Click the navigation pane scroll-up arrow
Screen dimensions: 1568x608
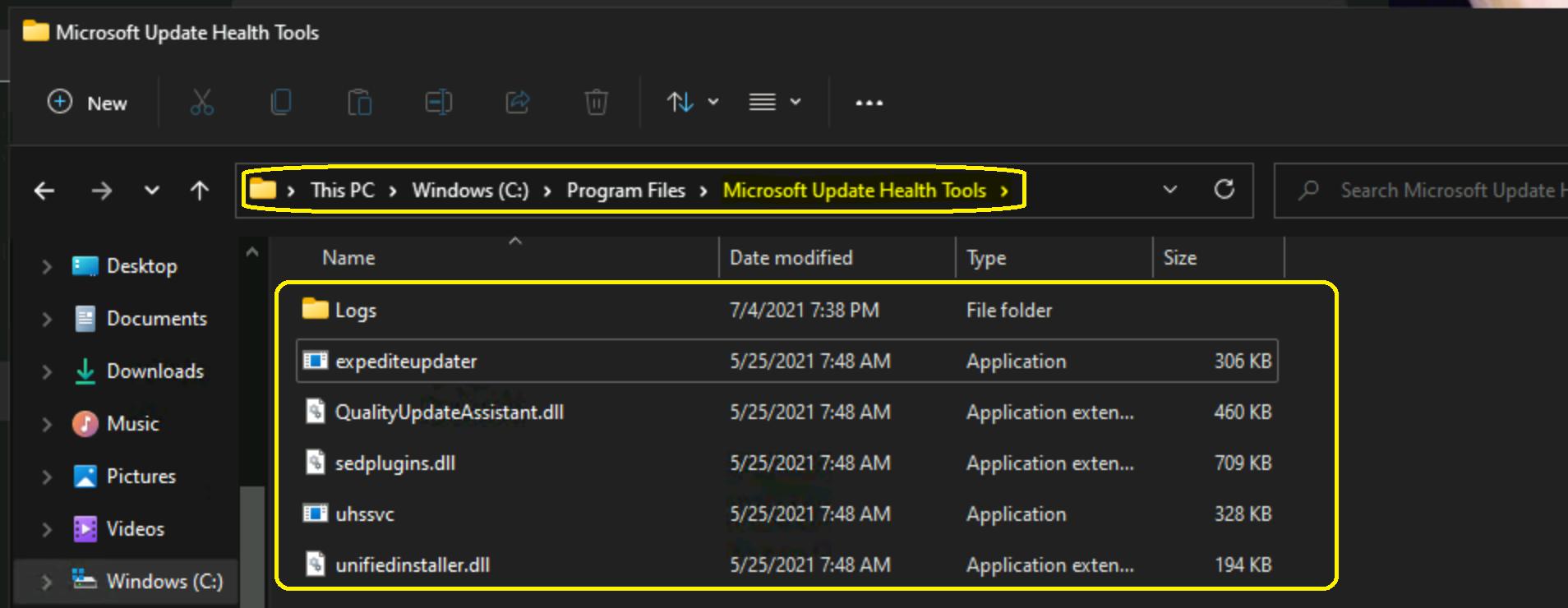point(252,252)
